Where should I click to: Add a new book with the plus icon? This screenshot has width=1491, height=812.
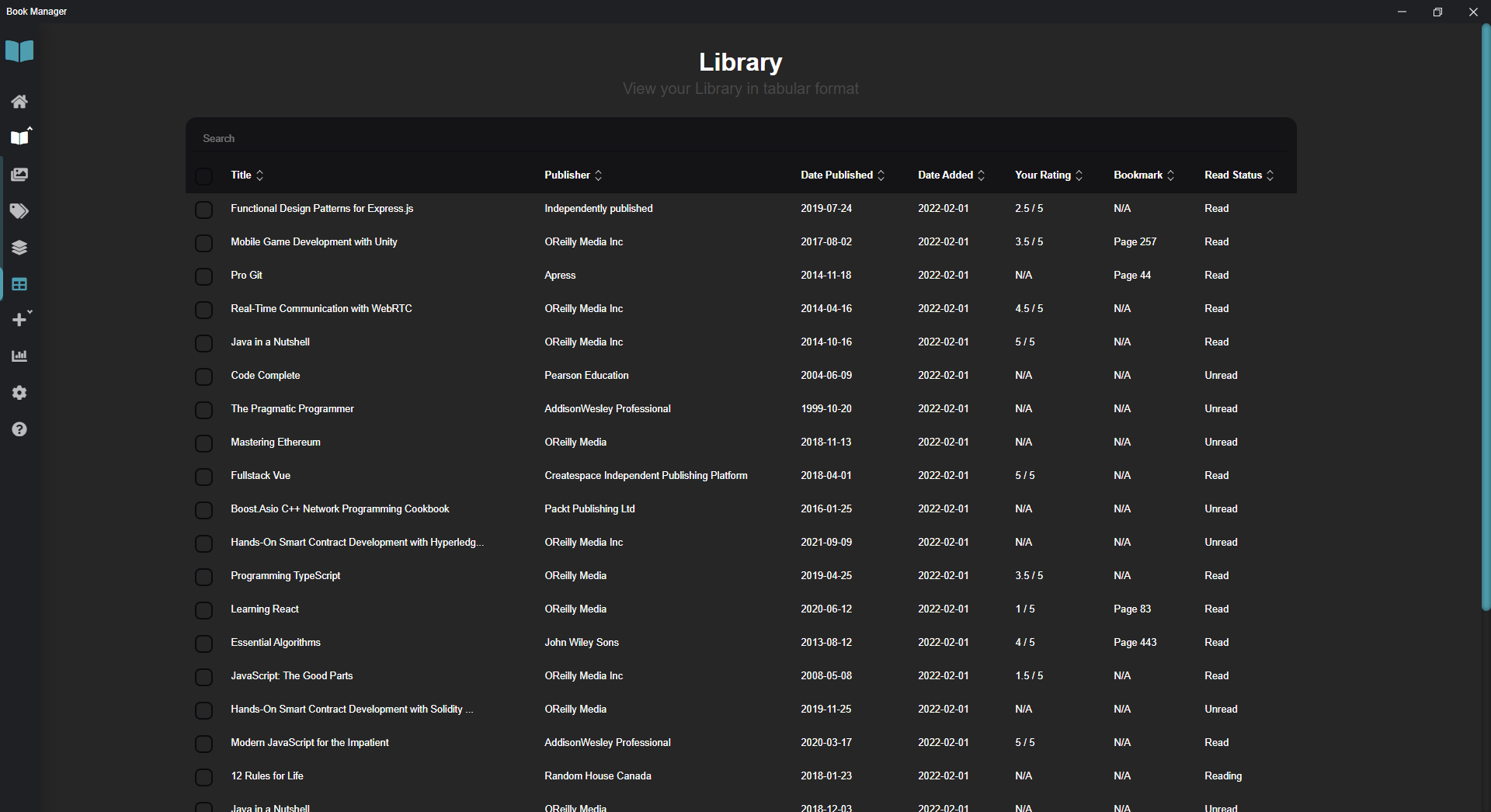(17, 319)
